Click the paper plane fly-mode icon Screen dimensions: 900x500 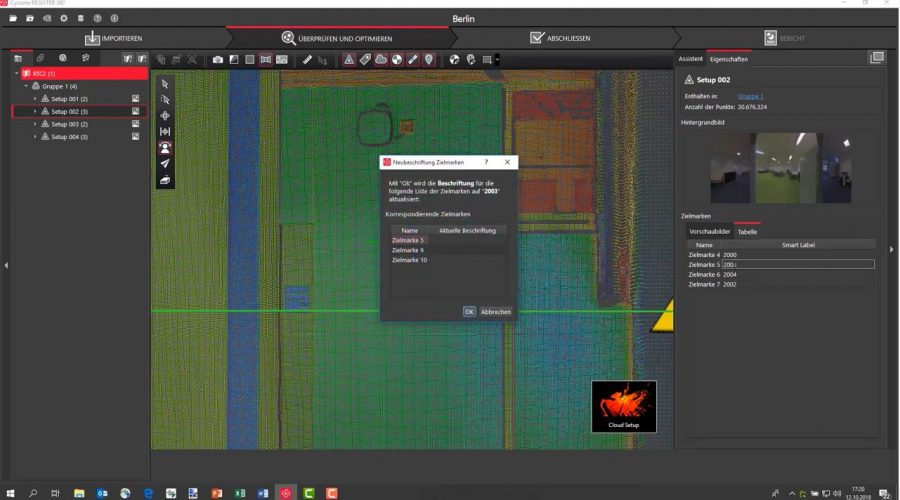(x=165, y=163)
